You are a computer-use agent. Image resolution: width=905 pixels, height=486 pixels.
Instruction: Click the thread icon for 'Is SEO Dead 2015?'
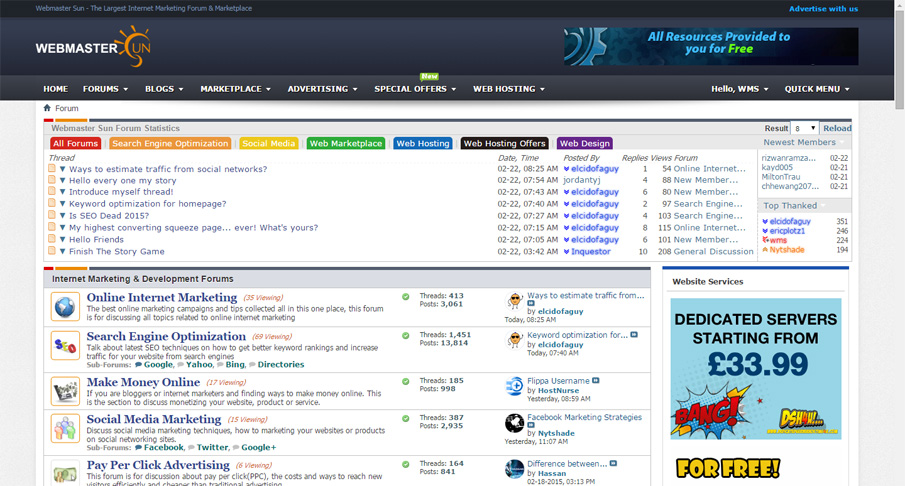click(x=52, y=215)
